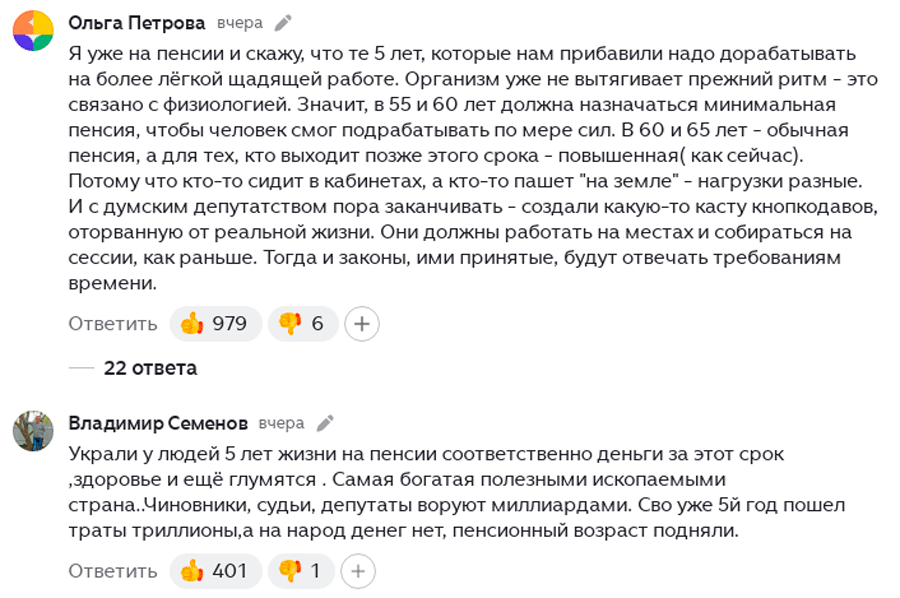Viewport: 900px width, 598px height.
Task: Click the вчера timestamp on Владимир's comment
Action: pyautogui.click(x=281, y=423)
